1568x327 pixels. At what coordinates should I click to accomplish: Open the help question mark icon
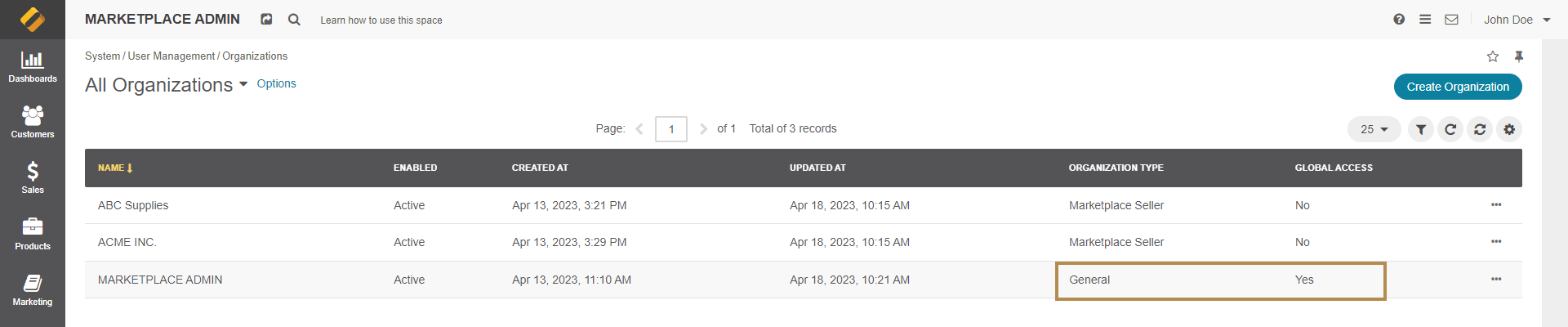[1399, 20]
